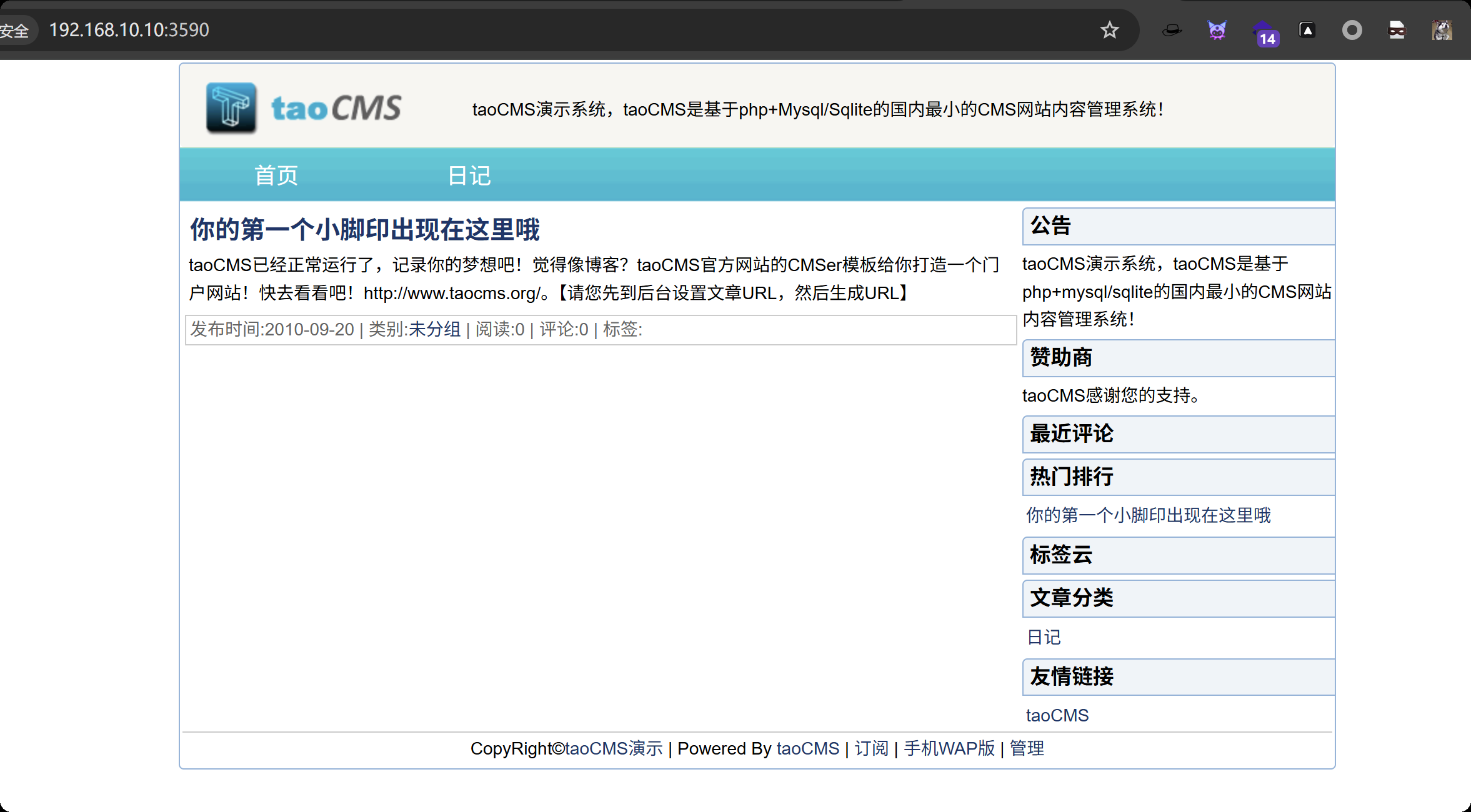The width and height of the screenshot is (1471, 812).
Task: Open article title 你的第一个小脚印出现在这里哦
Action: (x=365, y=230)
